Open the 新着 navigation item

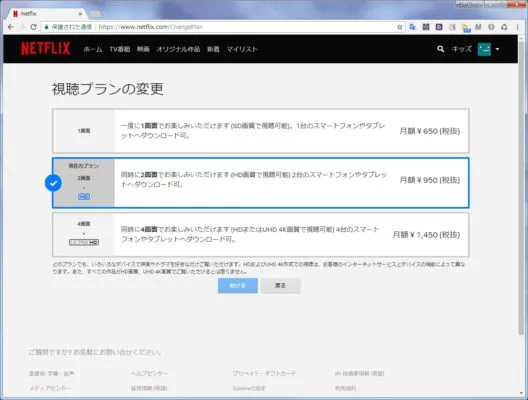213,49
